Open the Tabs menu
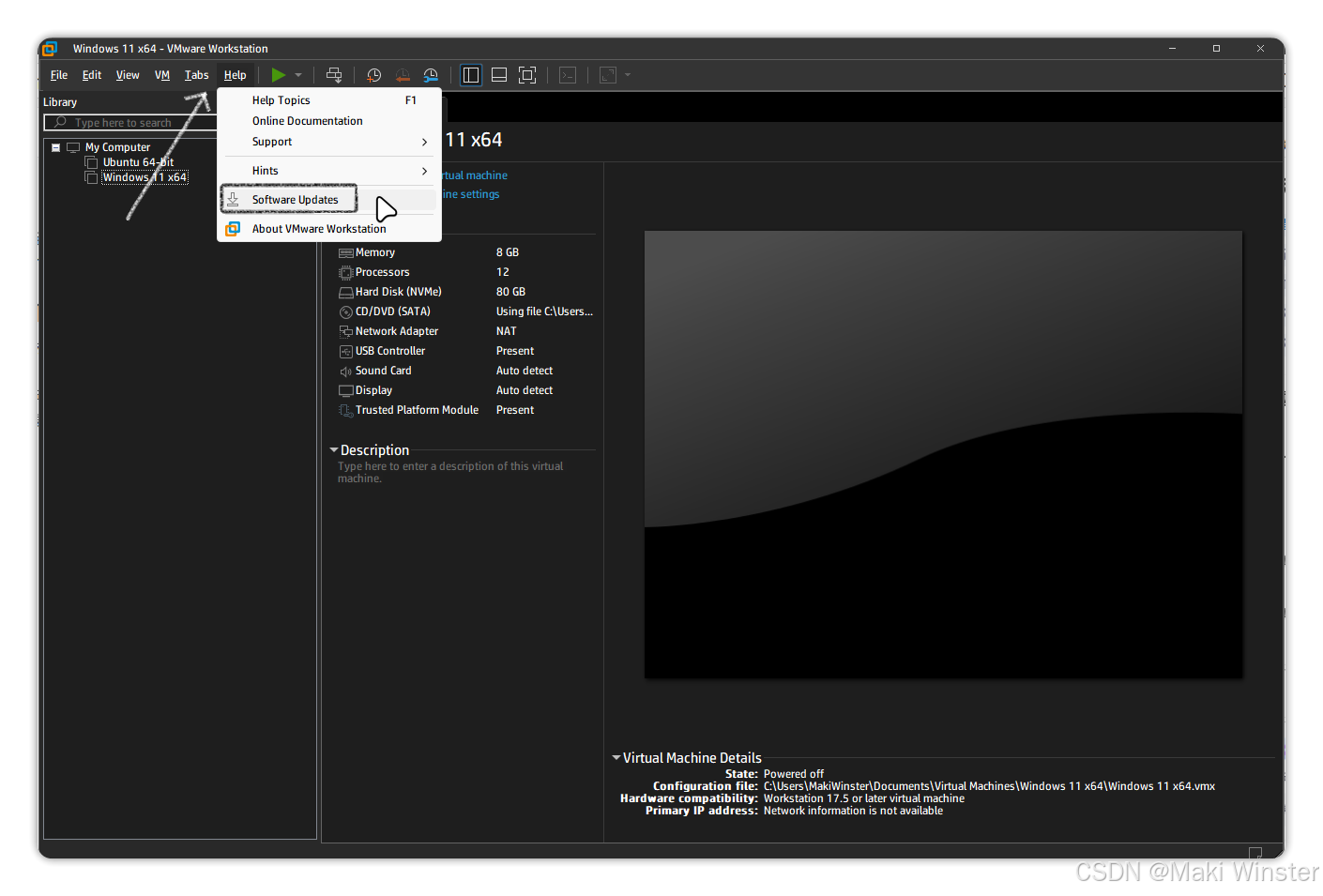Viewport: 1323px width, 896px height. coord(196,75)
